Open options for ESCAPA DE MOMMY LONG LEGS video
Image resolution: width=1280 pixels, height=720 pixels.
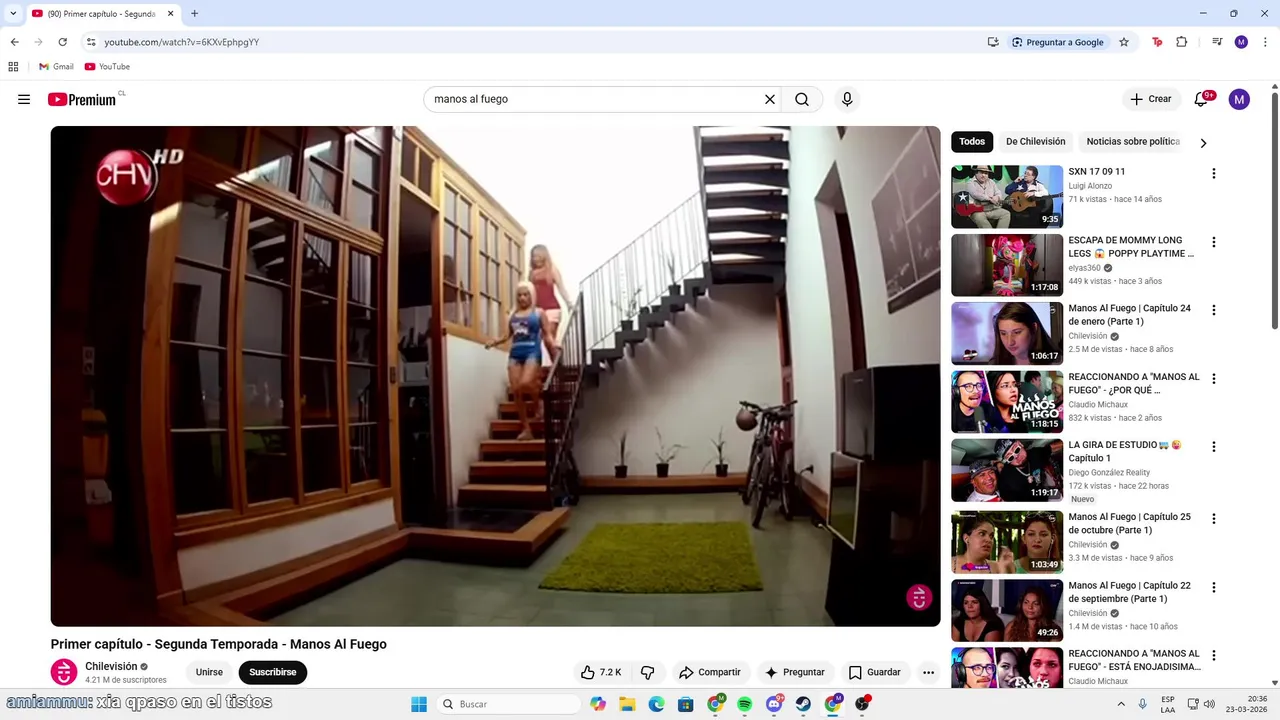(x=1214, y=242)
